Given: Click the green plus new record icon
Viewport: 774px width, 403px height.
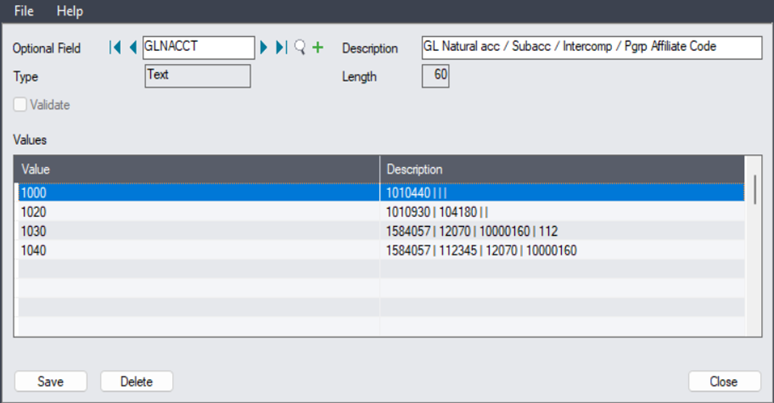Looking at the screenshot, I should [x=318, y=48].
